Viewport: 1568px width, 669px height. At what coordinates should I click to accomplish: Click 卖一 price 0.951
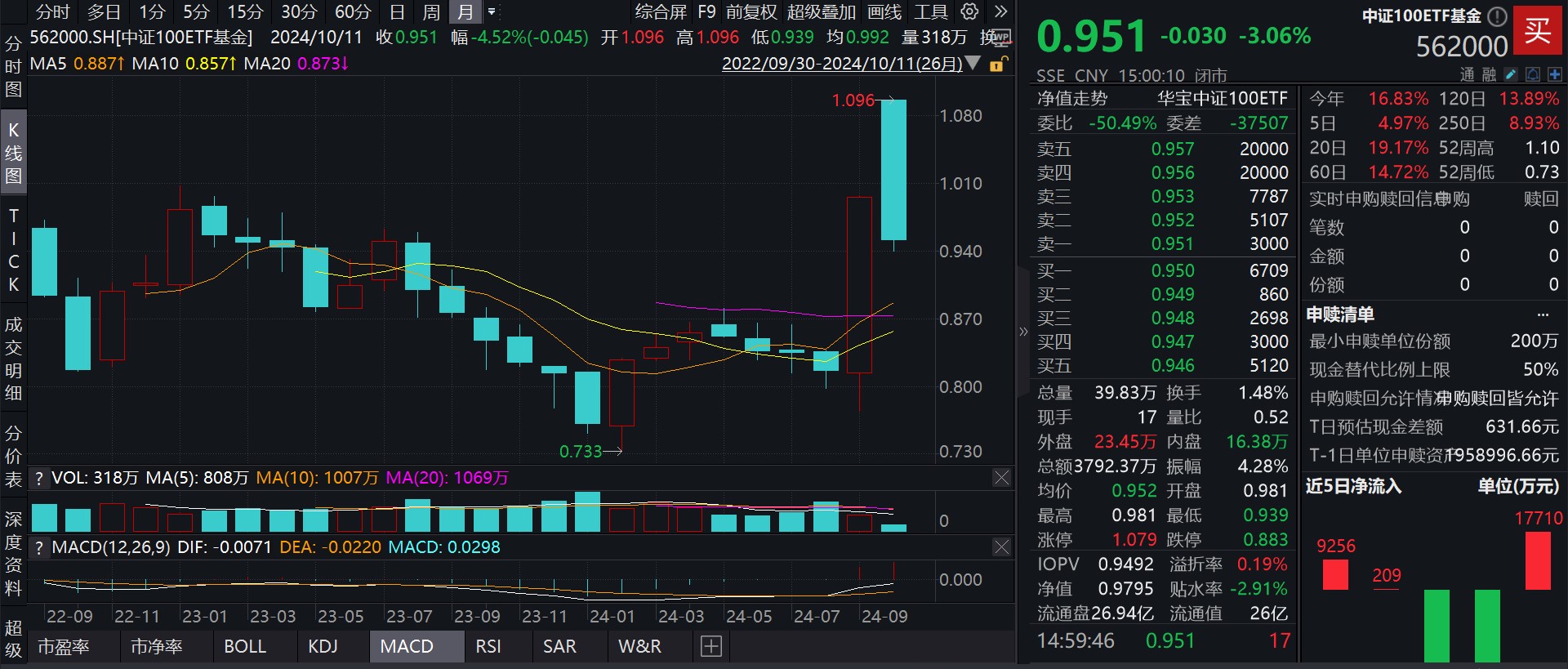(1173, 244)
